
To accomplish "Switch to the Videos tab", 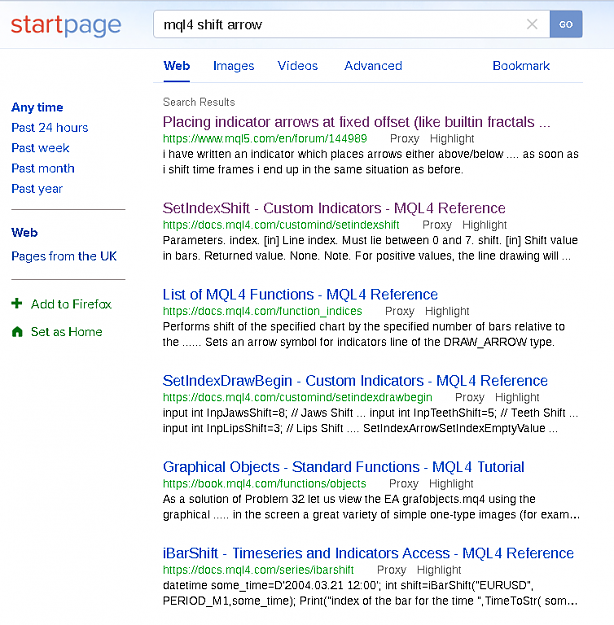I will 297,66.
